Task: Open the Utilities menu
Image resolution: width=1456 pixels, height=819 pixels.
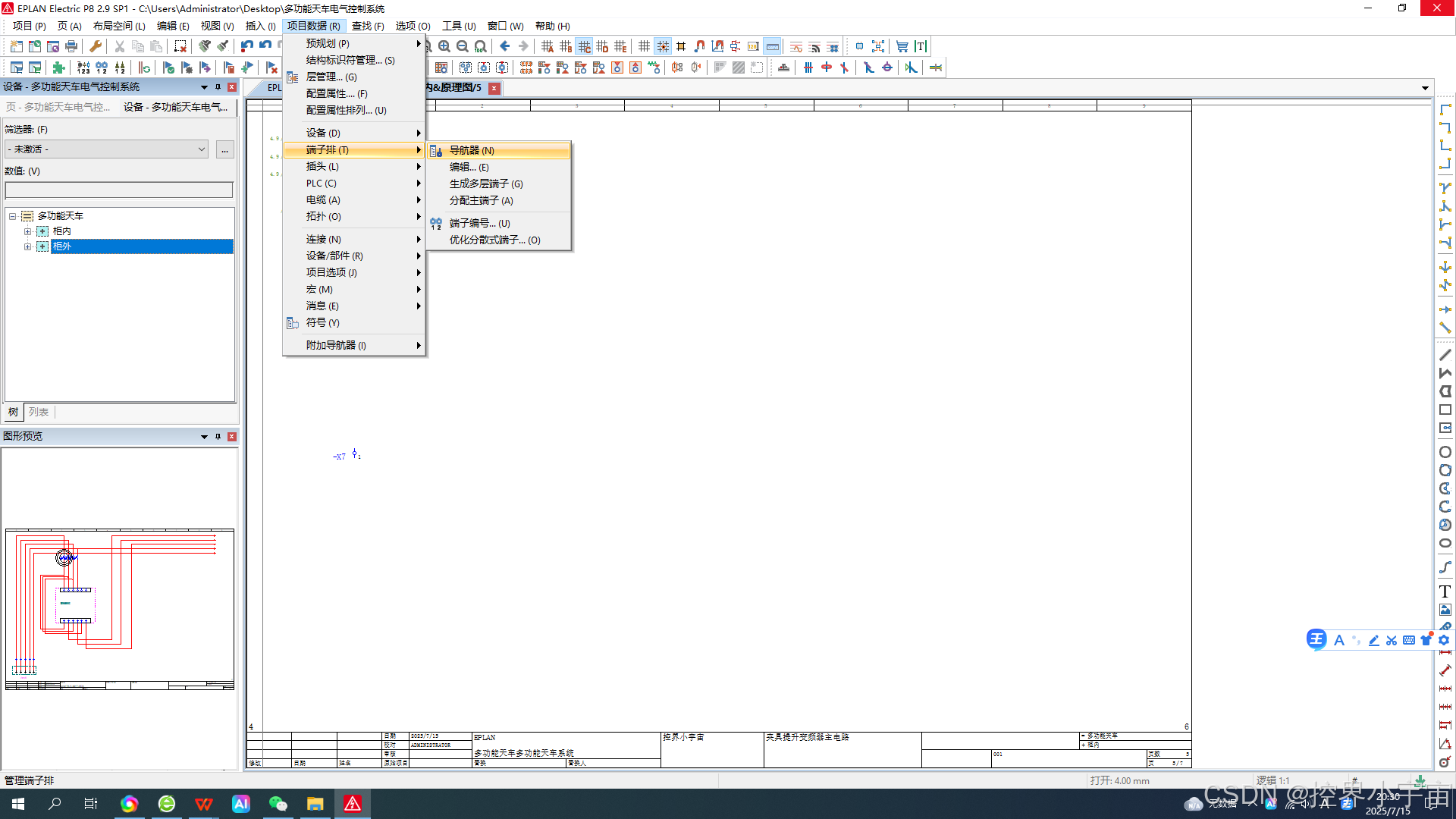Action: click(459, 26)
